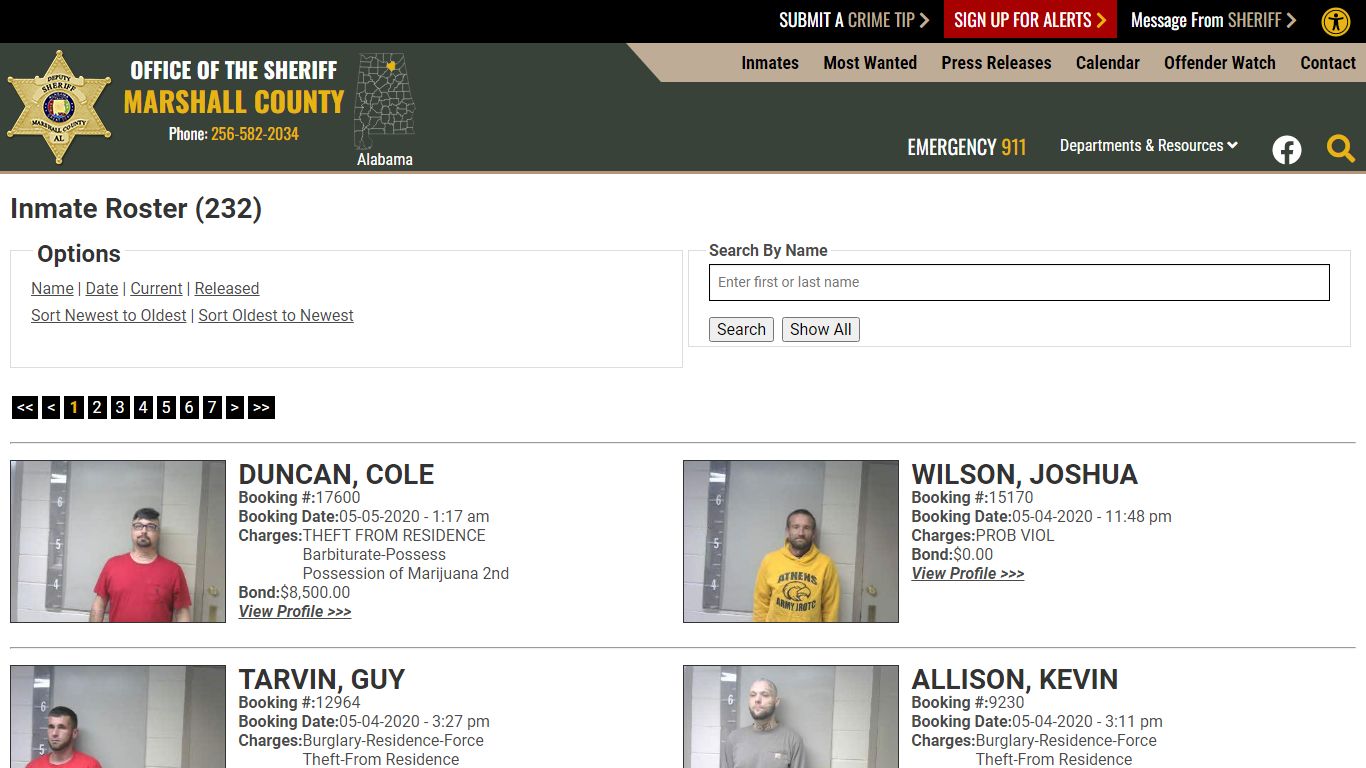Image resolution: width=1366 pixels, height=768 pixels.
Task: View Profile for Wilson, Joshua
Action: (x=968, y=573)
